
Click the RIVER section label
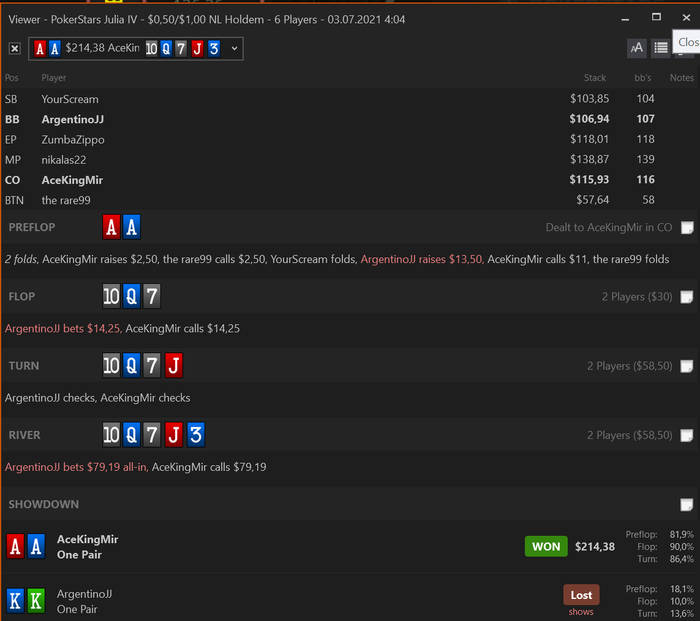point(25,435)
